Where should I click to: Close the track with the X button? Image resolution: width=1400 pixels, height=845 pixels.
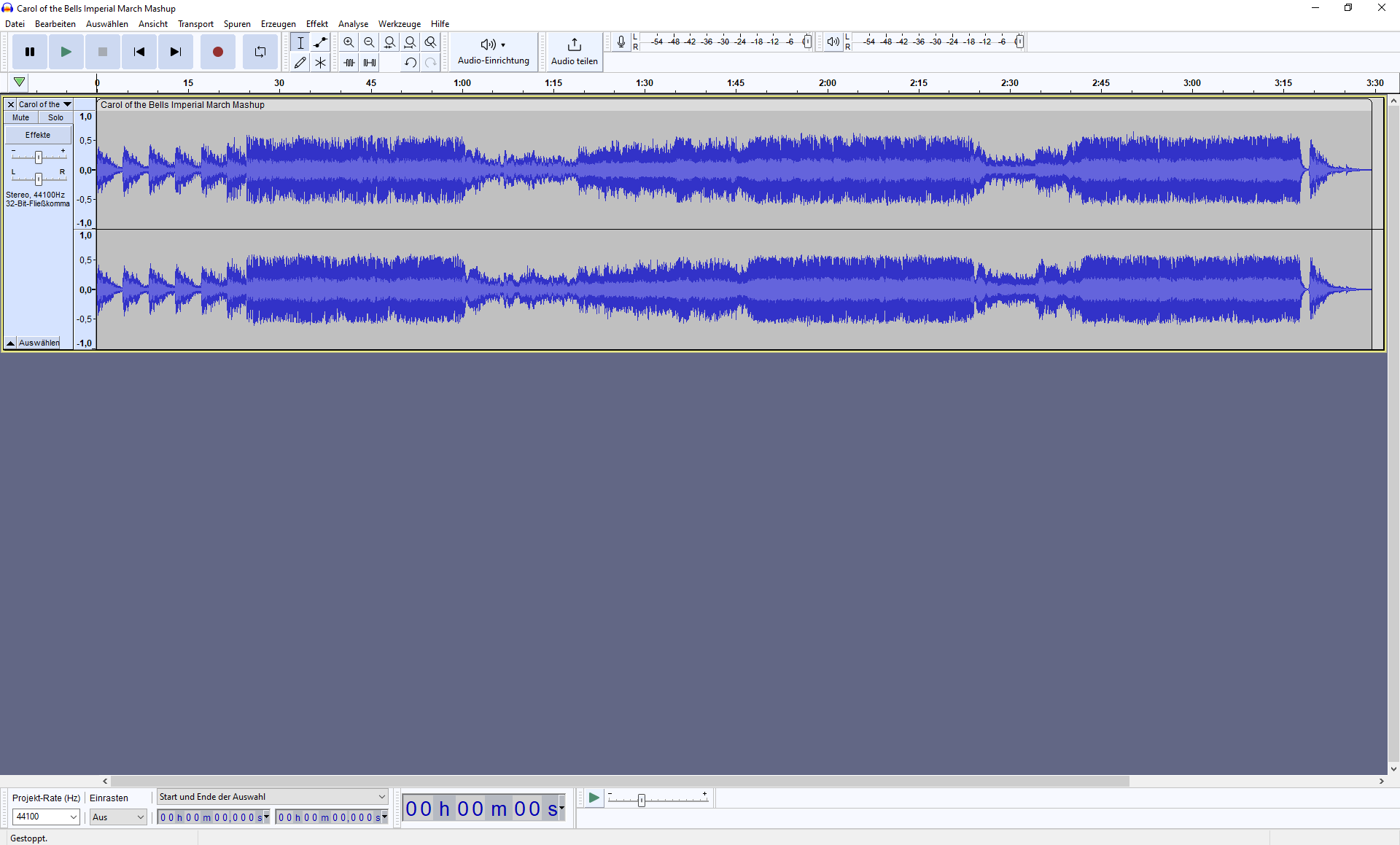tap(11, 104)
